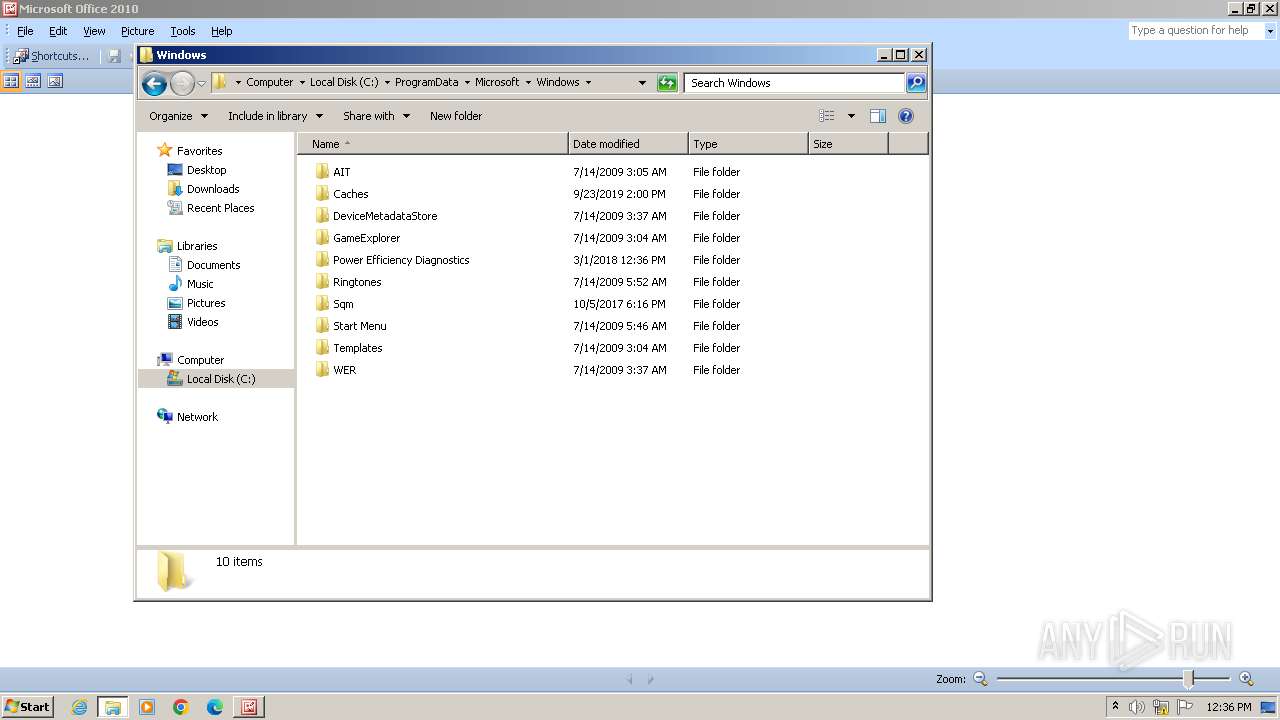Click in Type a question for help box
Image resolution: width=1280 pixels, height=720 pixels.
(1195, 31)
